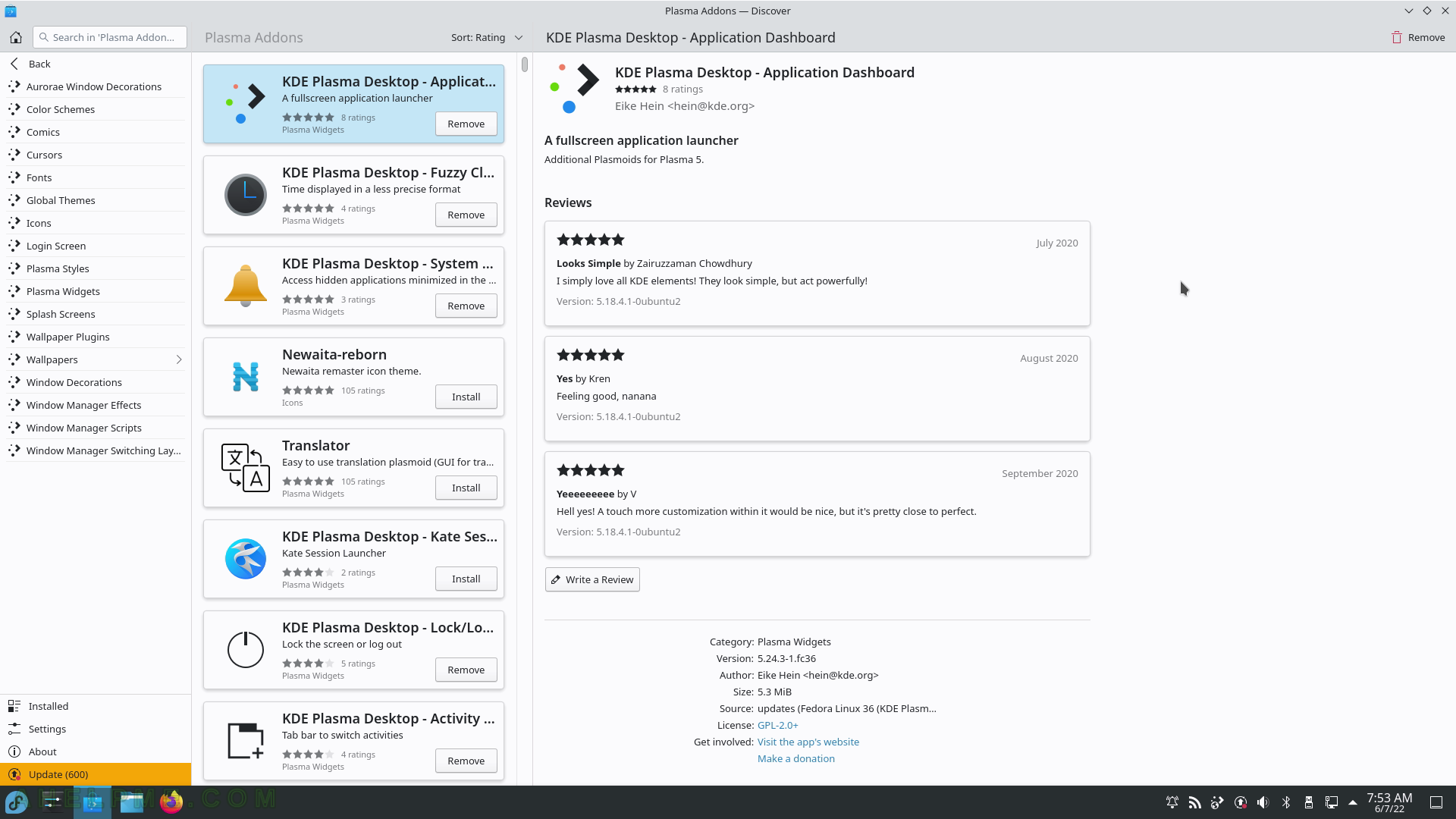Remove Activity Bar widget
Viewport: 1456px width, 819px height.
466,761
